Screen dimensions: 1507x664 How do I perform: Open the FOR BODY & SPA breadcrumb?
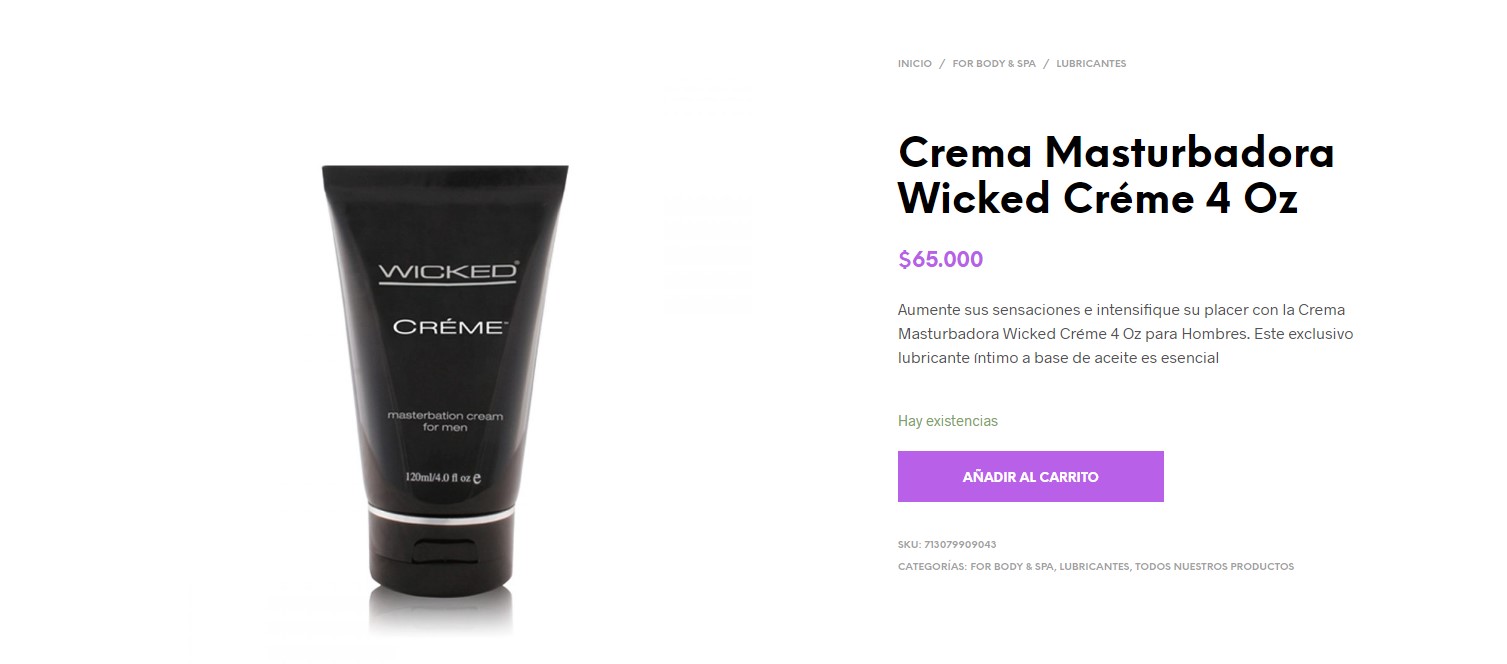[x=994, y=63]
